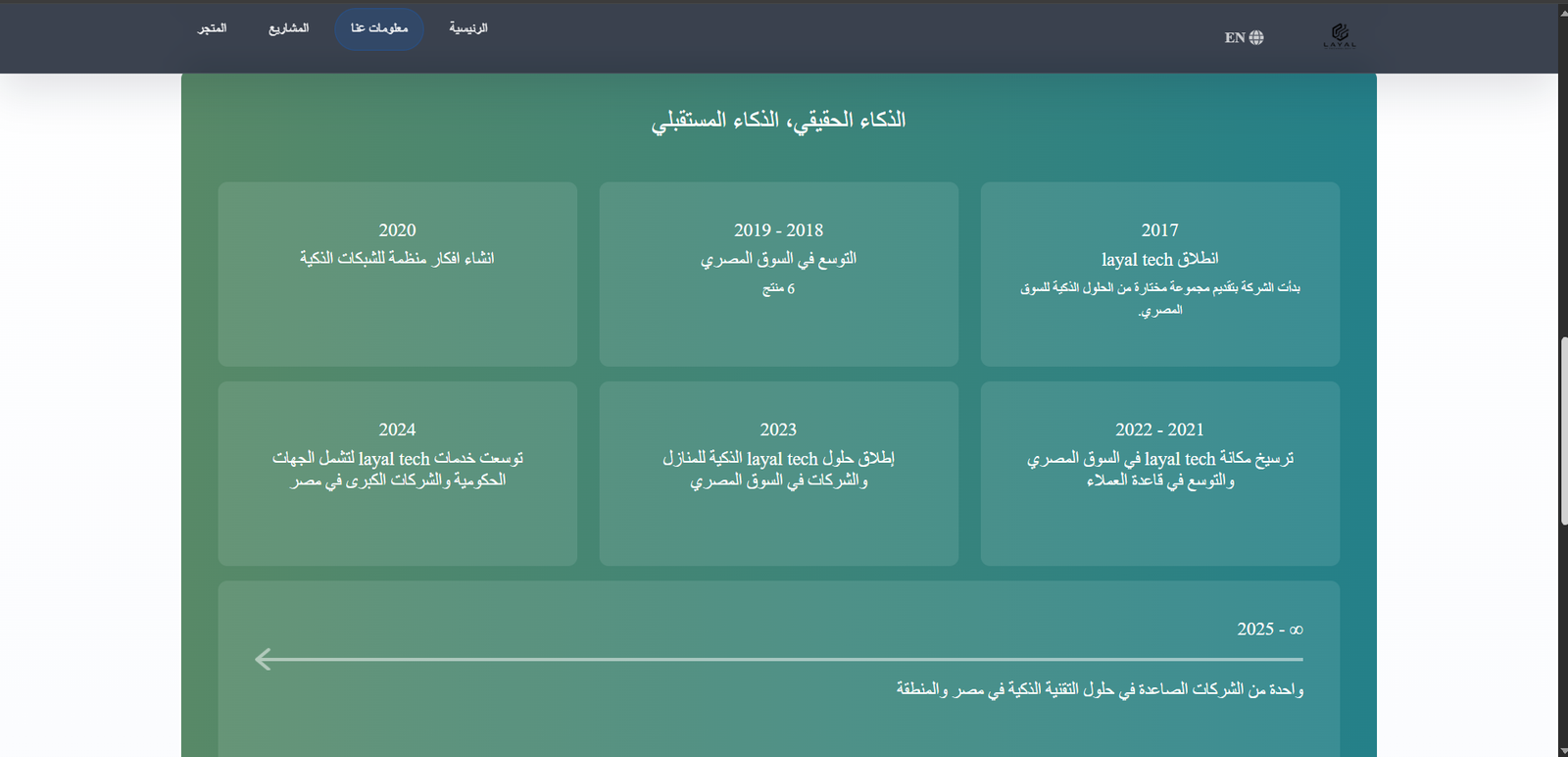This screenshot has width=1568, height=757.
Task: Click text توسعت خدمات layal tech
Action: coord(398,469)
